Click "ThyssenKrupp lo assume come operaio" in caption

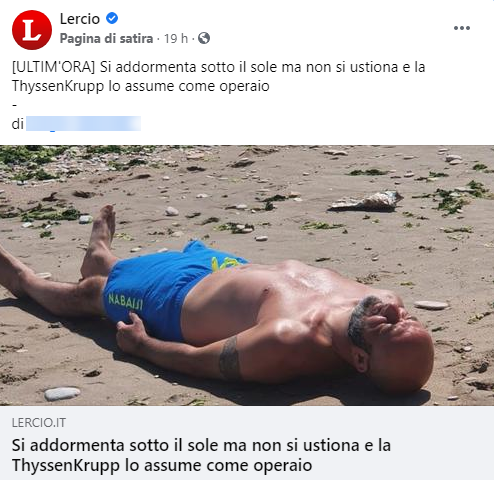coord(141,86)
